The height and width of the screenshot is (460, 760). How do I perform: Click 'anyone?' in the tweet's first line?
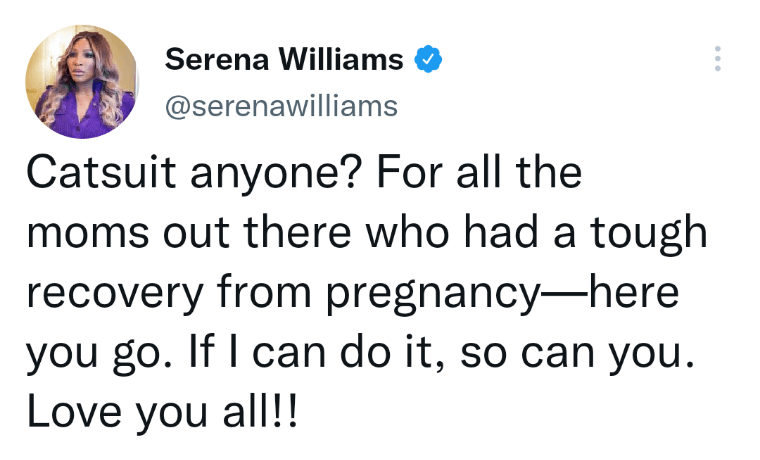pos(276,174)
